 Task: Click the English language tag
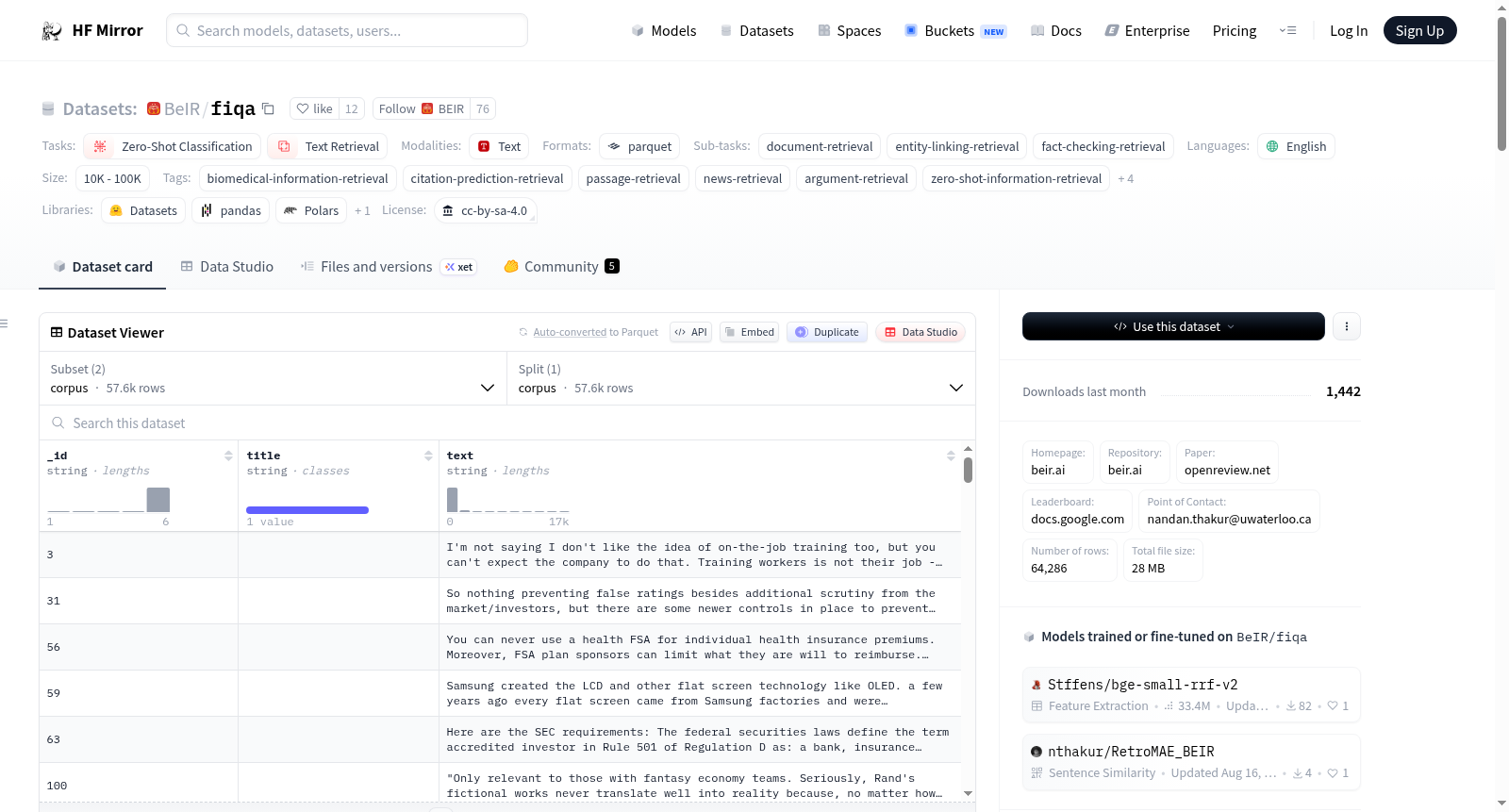tap(1296, 146)
